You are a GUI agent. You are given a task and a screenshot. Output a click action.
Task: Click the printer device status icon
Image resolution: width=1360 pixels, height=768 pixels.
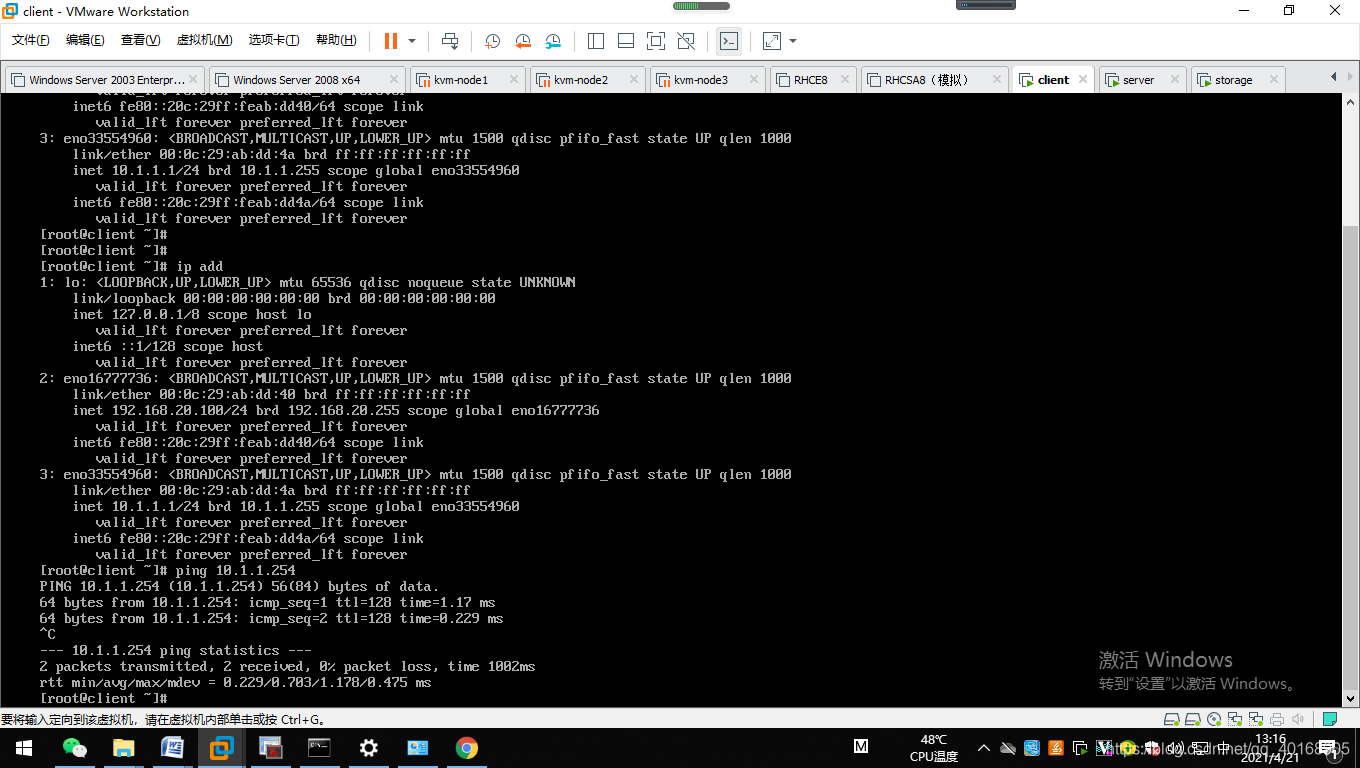pos(1276,719)
